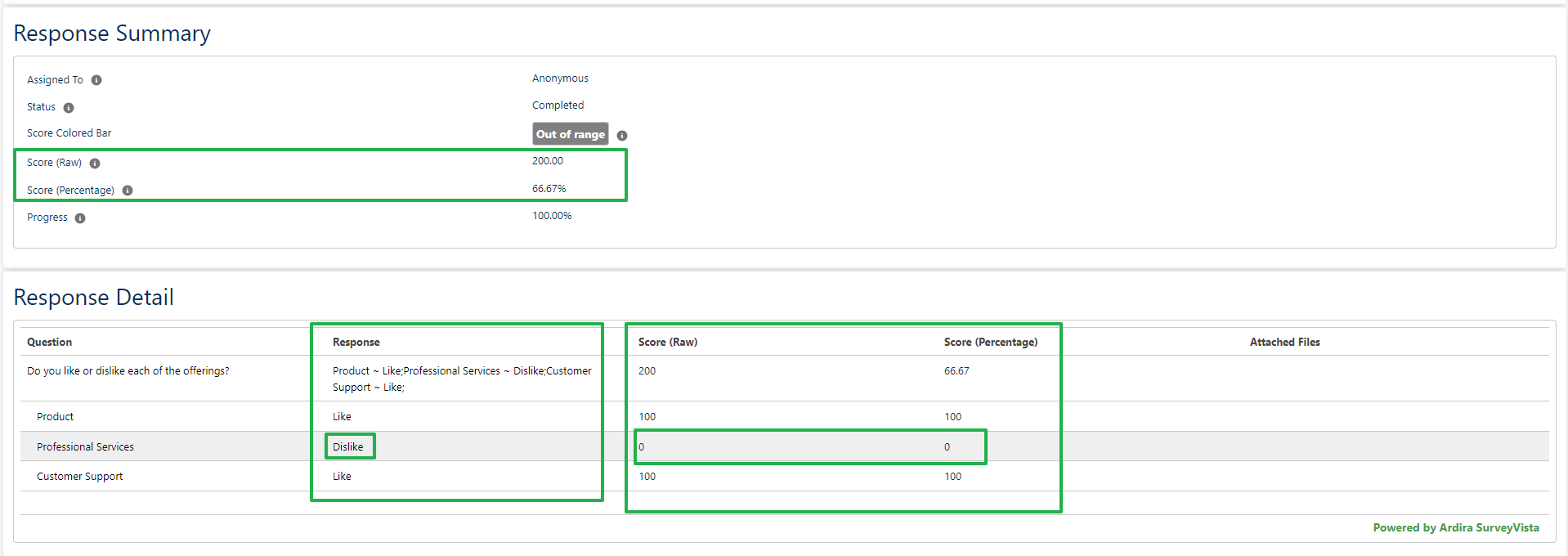This screenshot has width=1568, height=556.
Task: Select the Response column header
Action: [356, 342]
